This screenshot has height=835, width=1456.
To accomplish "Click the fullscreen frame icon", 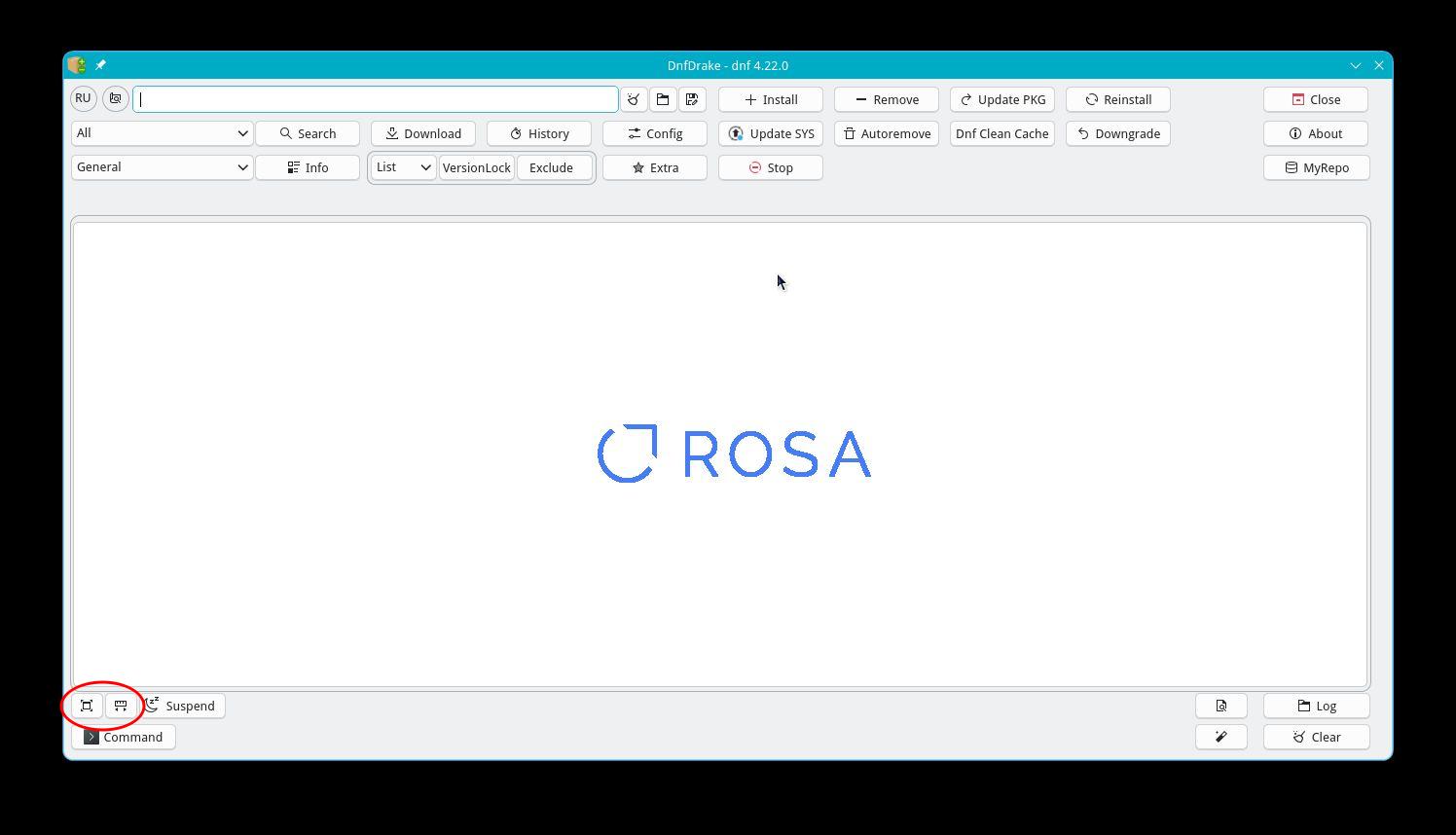I will [x=87, y=706].
